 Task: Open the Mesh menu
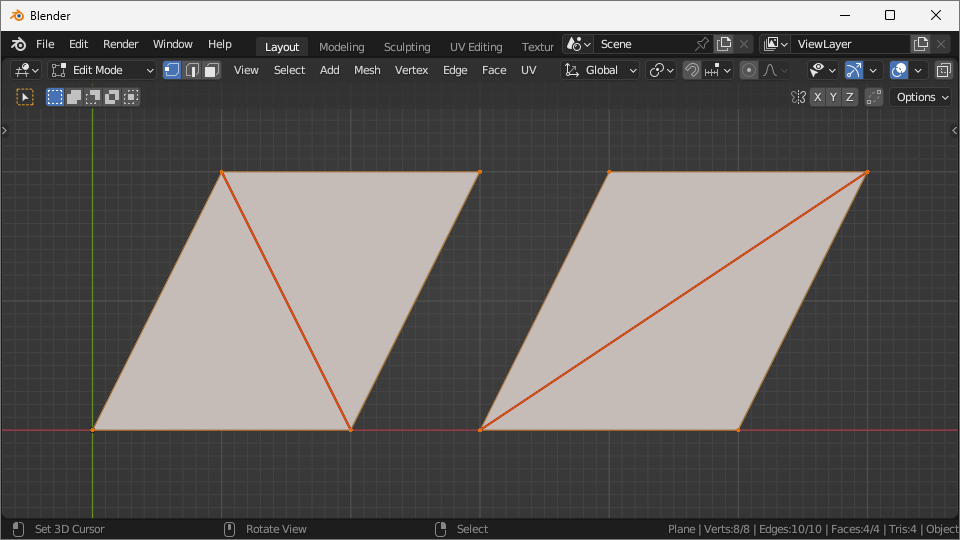[x=367, y=70]
